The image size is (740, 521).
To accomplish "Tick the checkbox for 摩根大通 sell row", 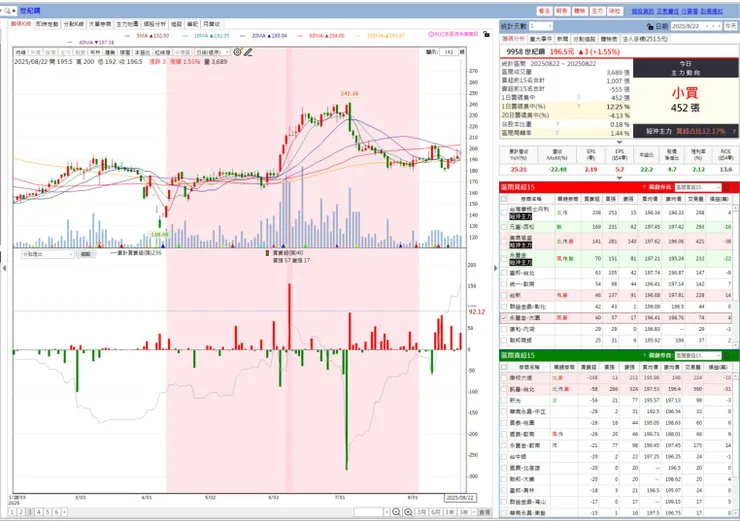I will (x=504, y=378).
